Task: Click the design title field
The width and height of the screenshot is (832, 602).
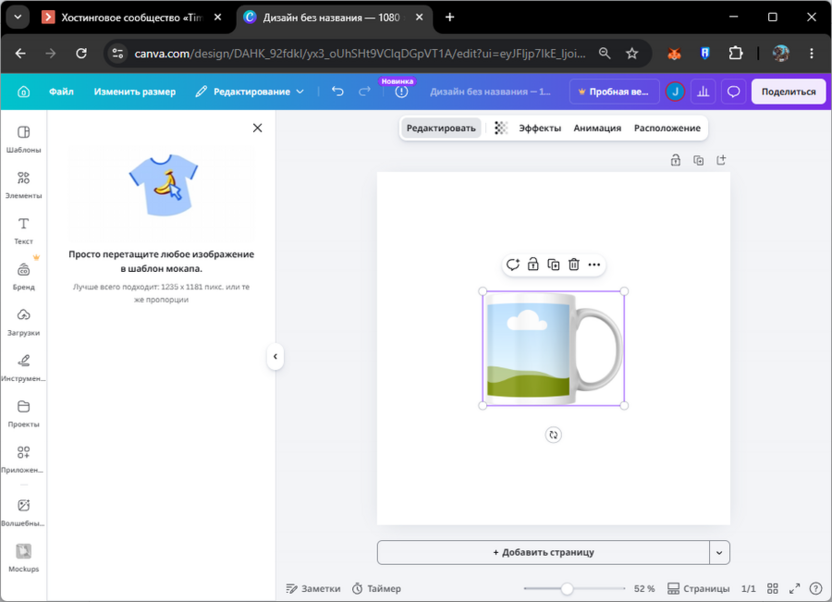Action: (490, 92)
